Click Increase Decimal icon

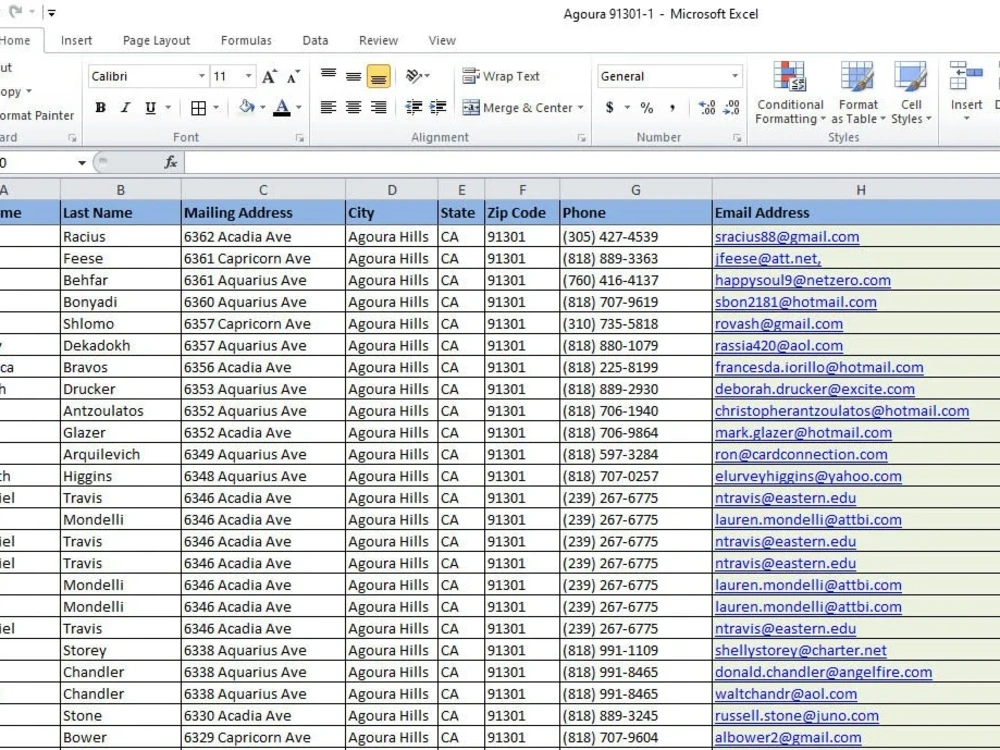pos(707,107)
